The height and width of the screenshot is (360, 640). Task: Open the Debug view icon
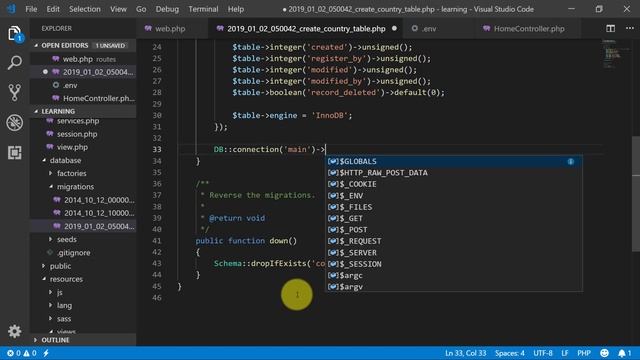15,122
